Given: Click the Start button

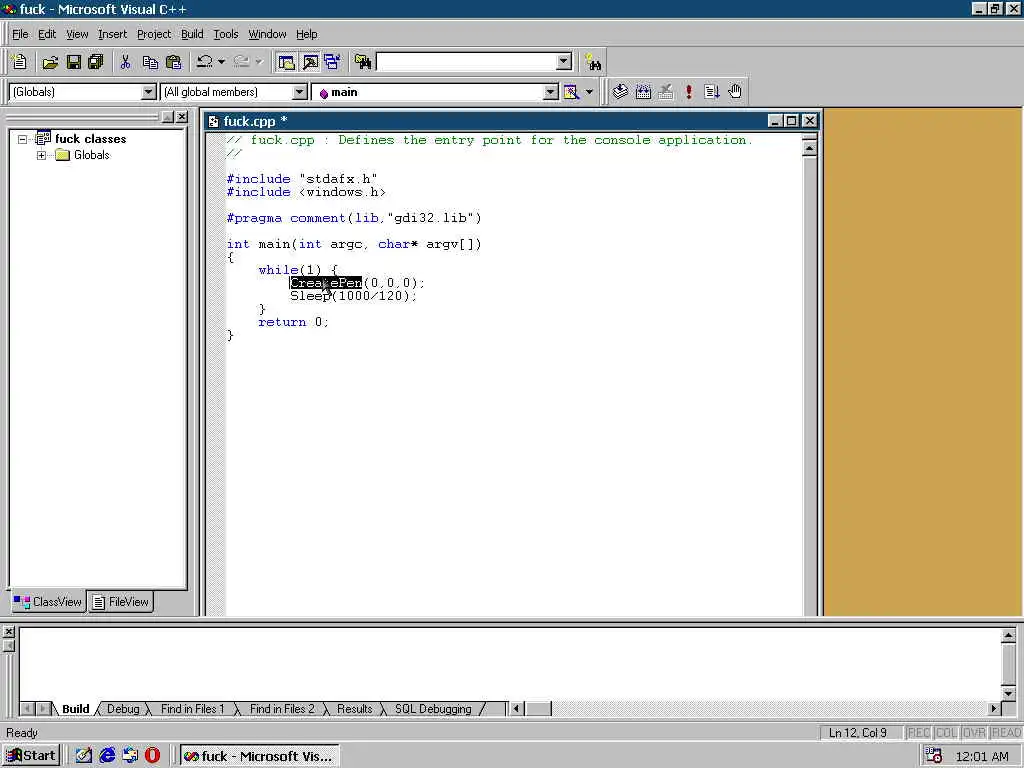Looking at the screenshot, I should (x=31, y=756).
